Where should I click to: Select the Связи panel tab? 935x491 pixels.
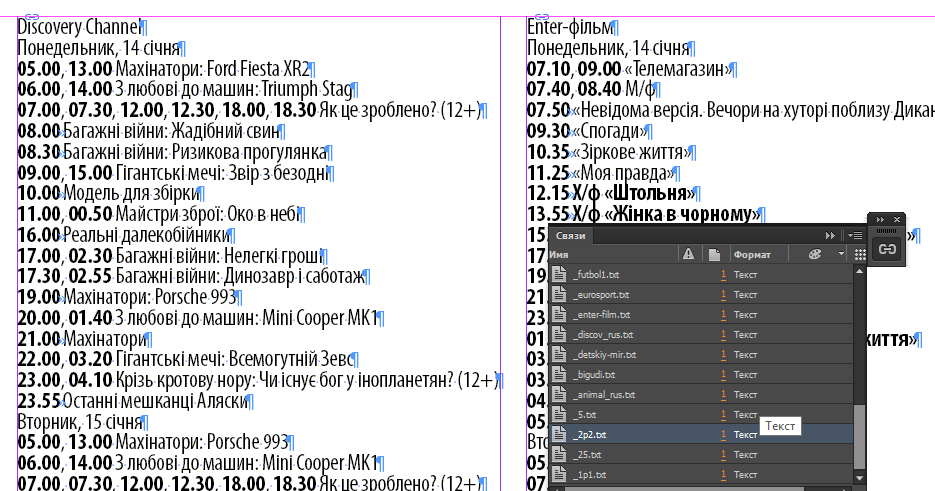(571, 236)
